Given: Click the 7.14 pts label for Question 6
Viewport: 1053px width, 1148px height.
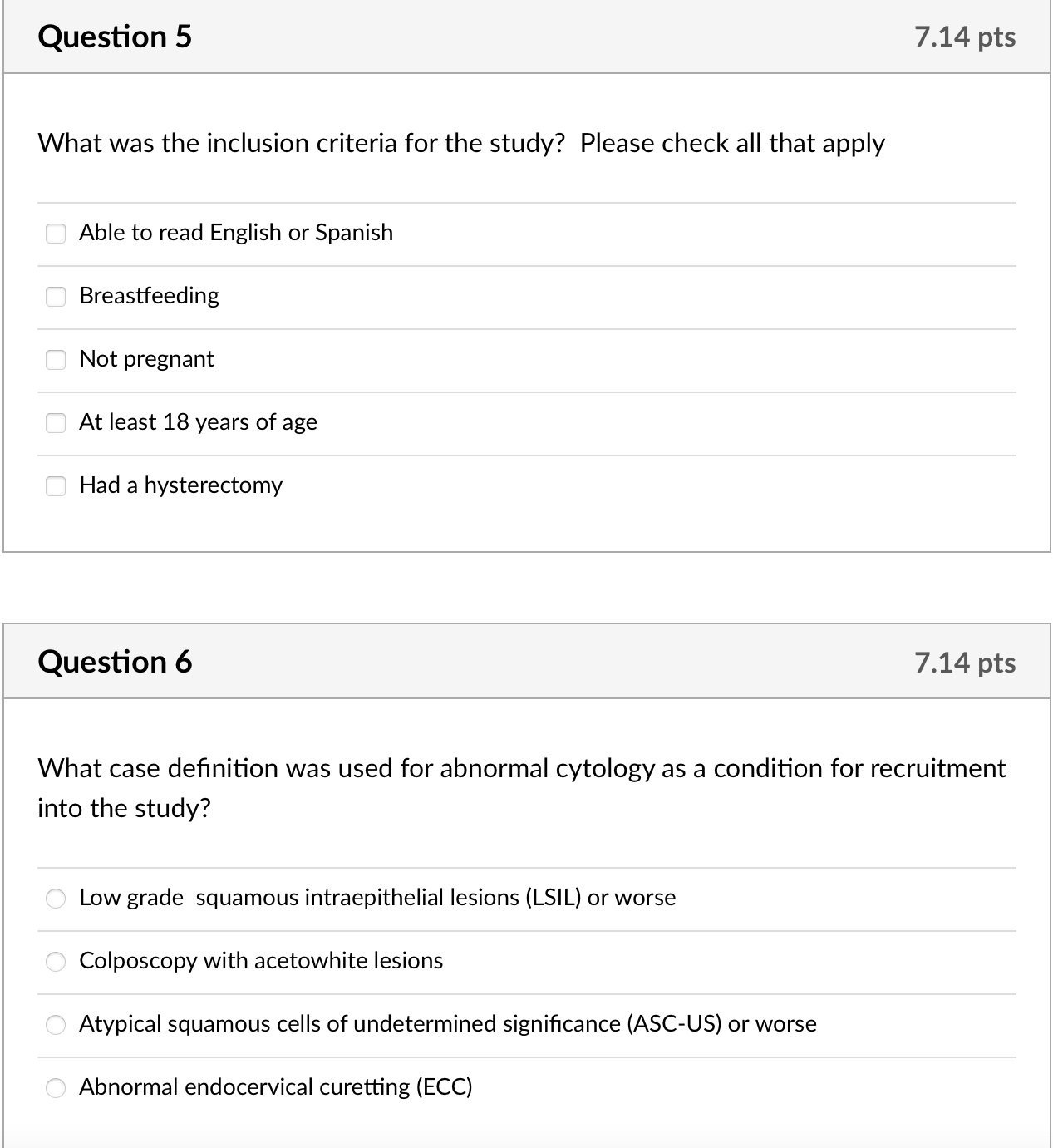Looking at the screenshot, I should point(964,662).
